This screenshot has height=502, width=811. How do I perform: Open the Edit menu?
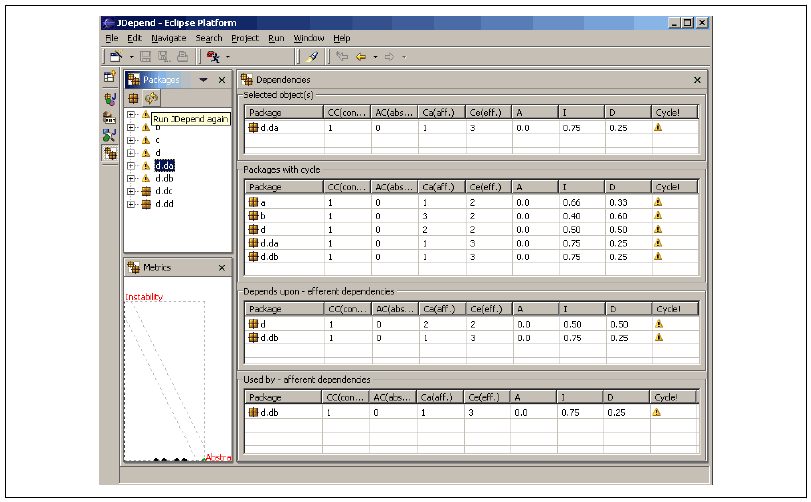click(134, 38)
